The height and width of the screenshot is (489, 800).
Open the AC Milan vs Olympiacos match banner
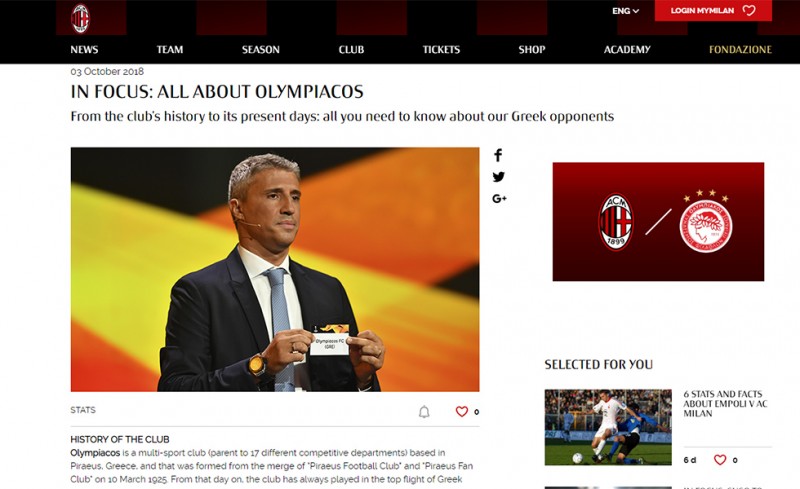(658, 222)
